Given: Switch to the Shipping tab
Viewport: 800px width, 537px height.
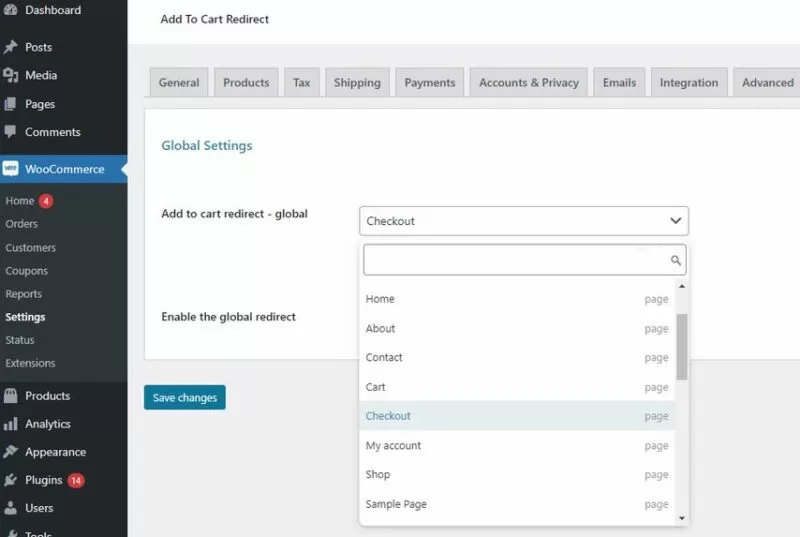Looking at the screenshot, I should 357,83.
